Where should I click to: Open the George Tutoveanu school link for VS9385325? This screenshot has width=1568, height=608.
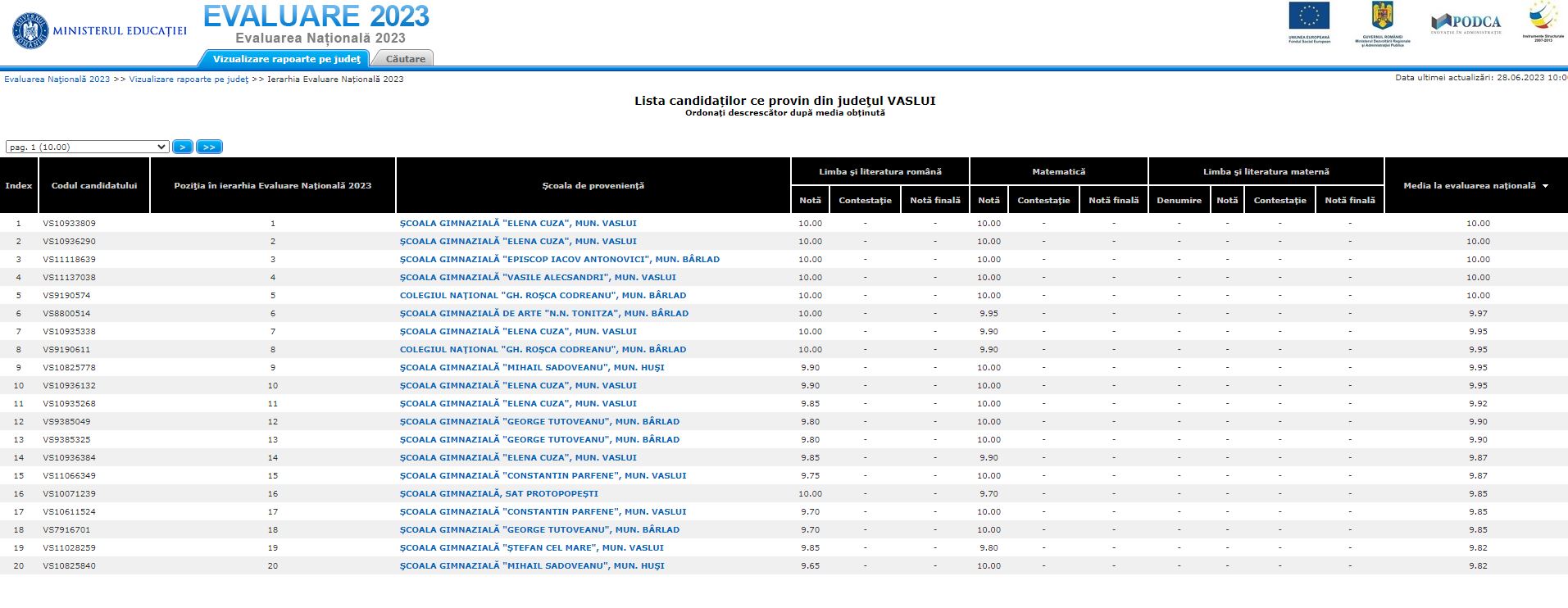coord(539,439)
